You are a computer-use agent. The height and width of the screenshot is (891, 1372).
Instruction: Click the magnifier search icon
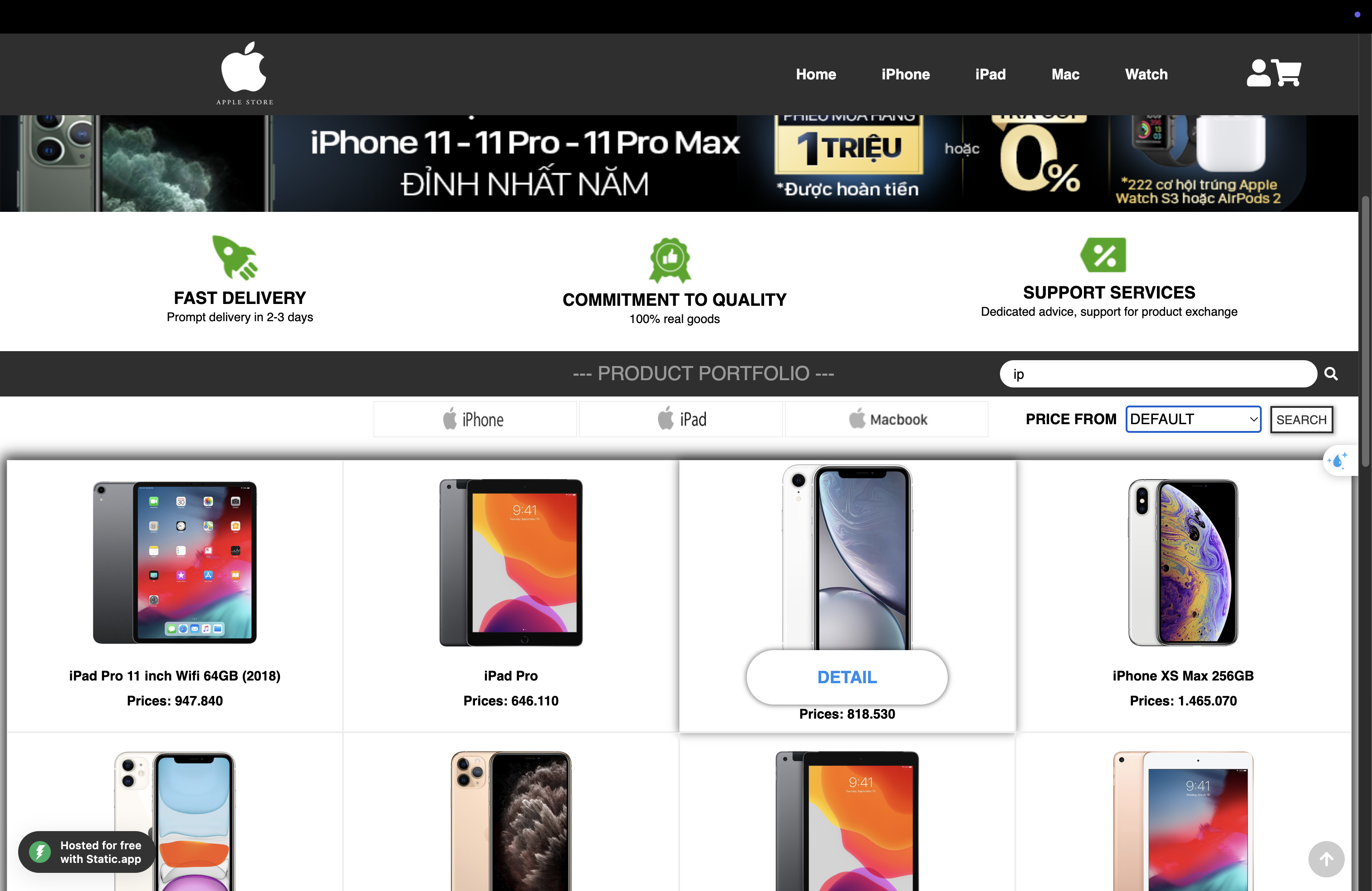1331,373
